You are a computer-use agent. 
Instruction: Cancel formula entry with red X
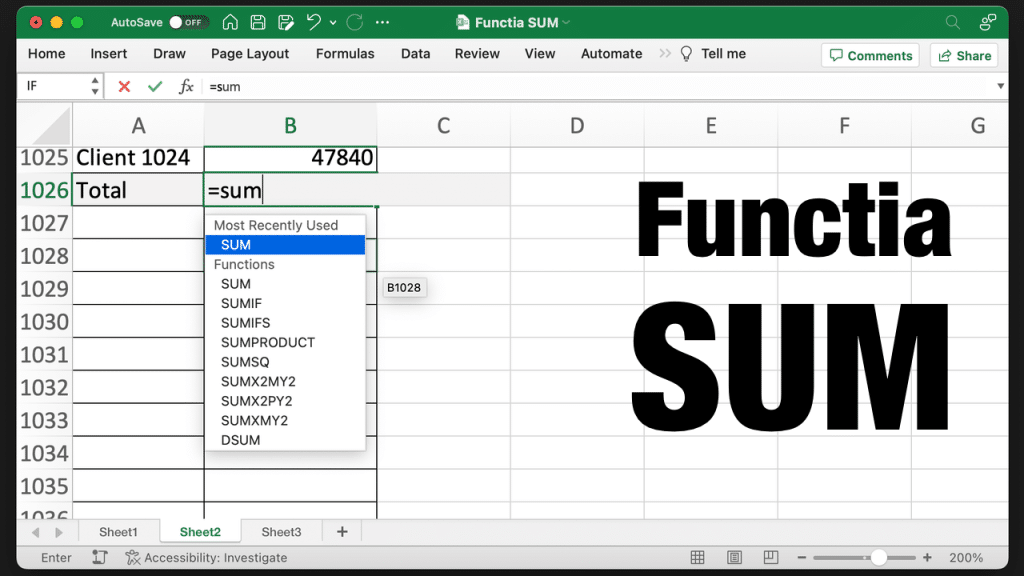tap(124, 86)
